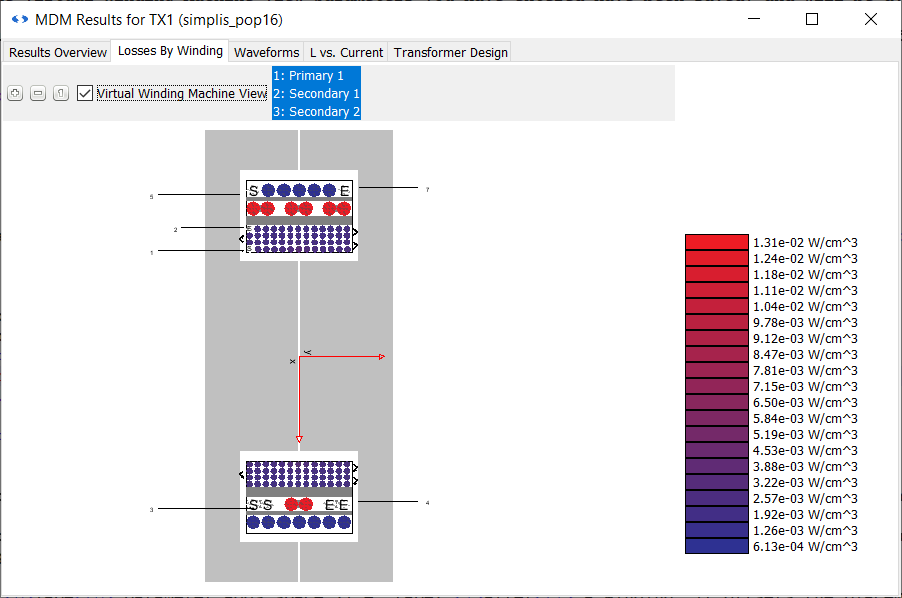Click the zoom in plus icon
This screenshot has height=598, width=902.
tap(15, 93)
